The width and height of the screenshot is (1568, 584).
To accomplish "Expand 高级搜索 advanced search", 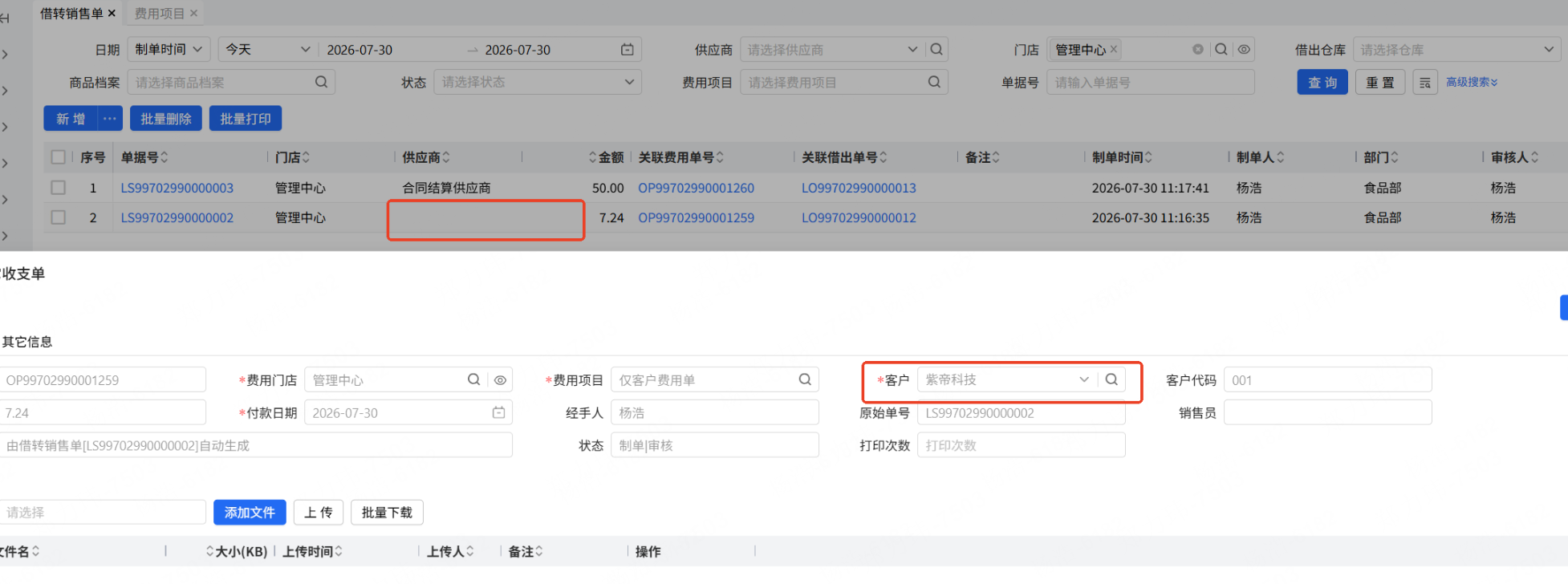I will 1472,82.
